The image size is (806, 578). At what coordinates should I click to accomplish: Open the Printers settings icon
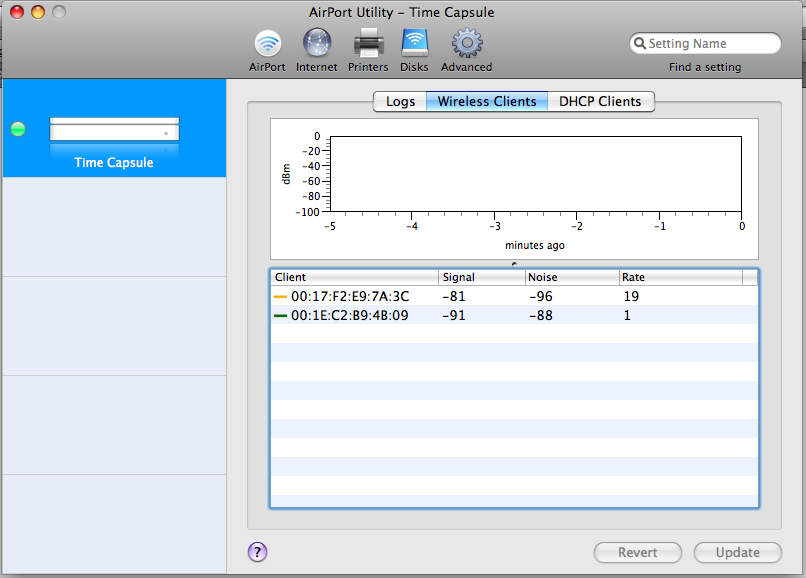(x=369, y=42)
